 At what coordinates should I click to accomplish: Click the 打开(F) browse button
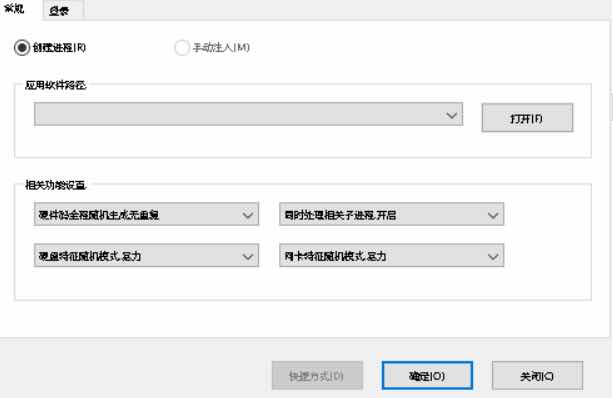tap(527, 118)
